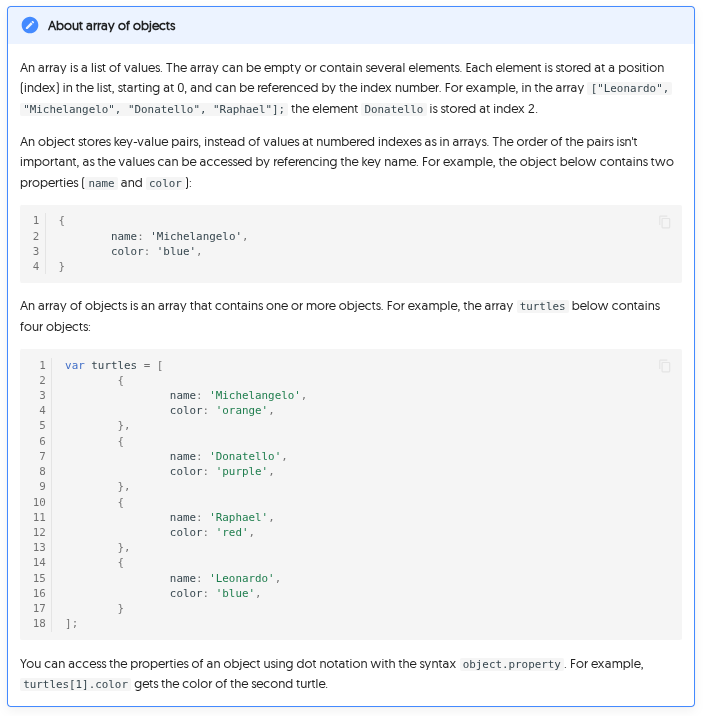The image size is (703, 716).
Task: Click the "var" keyword in the turtles code
Action: 74,365
